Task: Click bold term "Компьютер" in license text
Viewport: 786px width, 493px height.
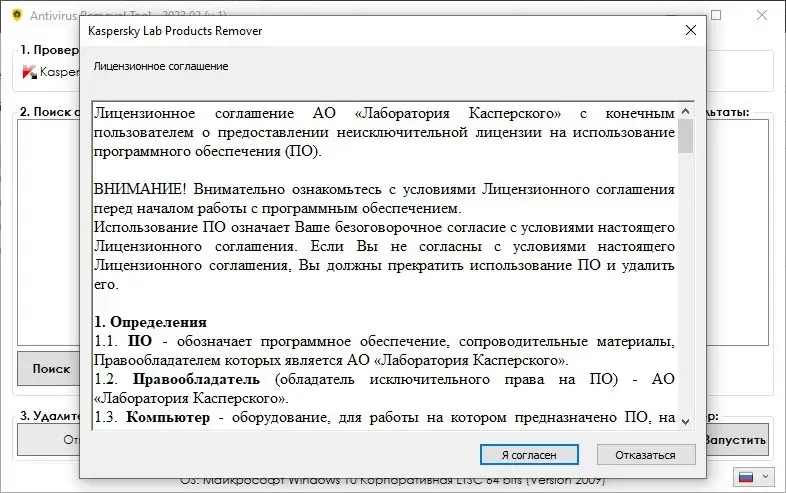Action: tap(168, 417)
